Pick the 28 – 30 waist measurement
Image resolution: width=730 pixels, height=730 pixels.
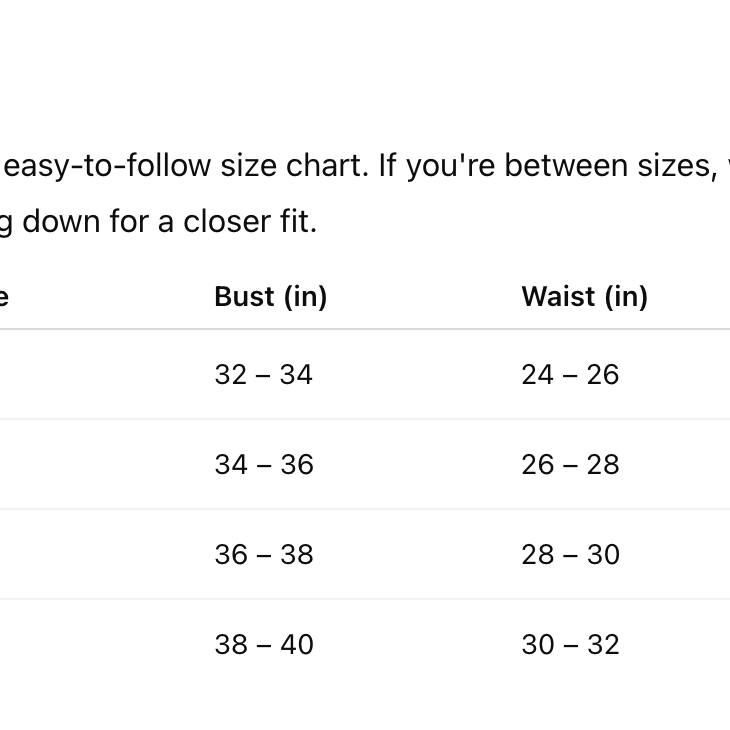tap(570, 555)
